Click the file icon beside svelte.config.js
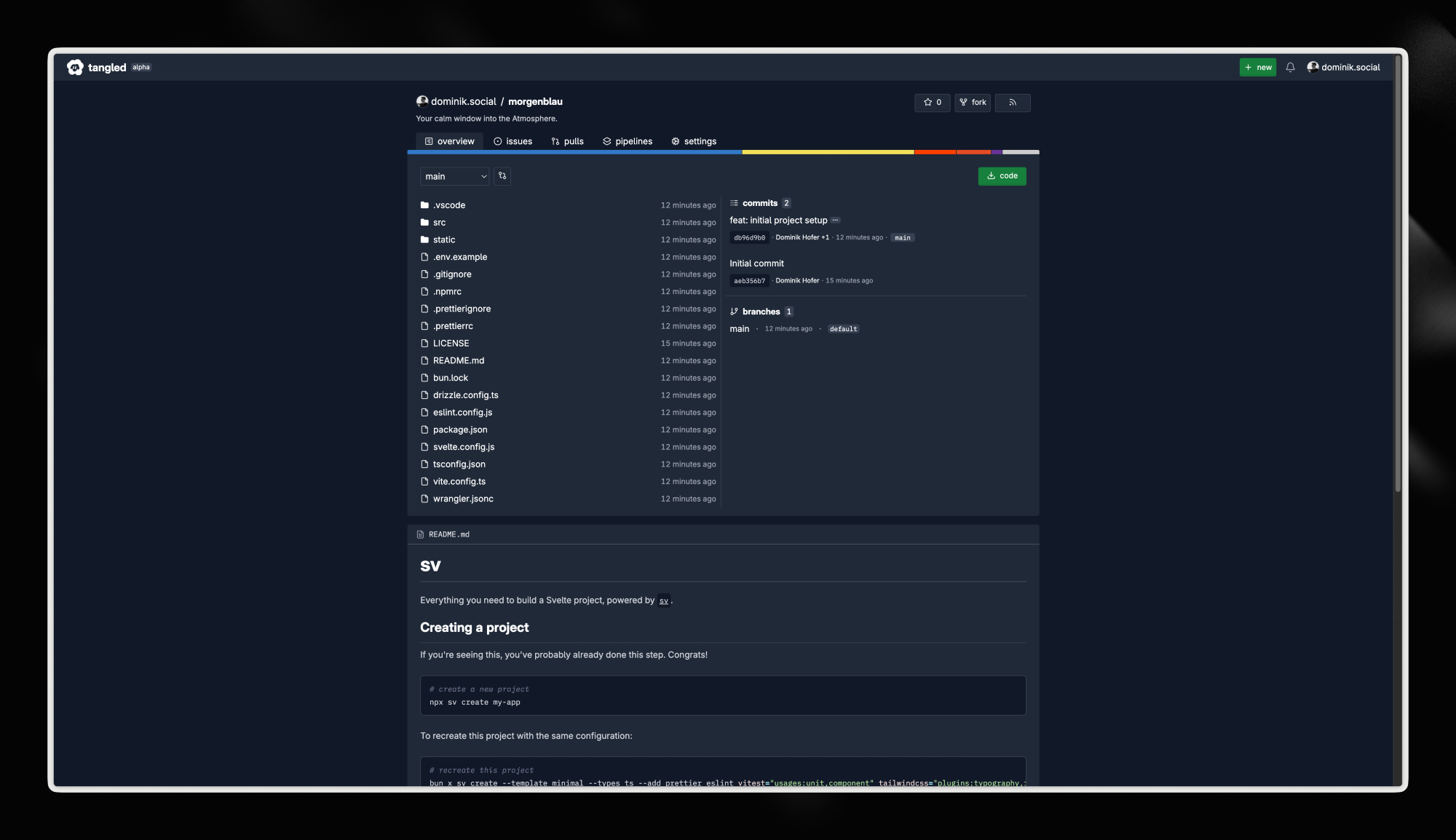The height and width of the screenshot is (840, 1456). pyautogui.click(x=424, y=448)
